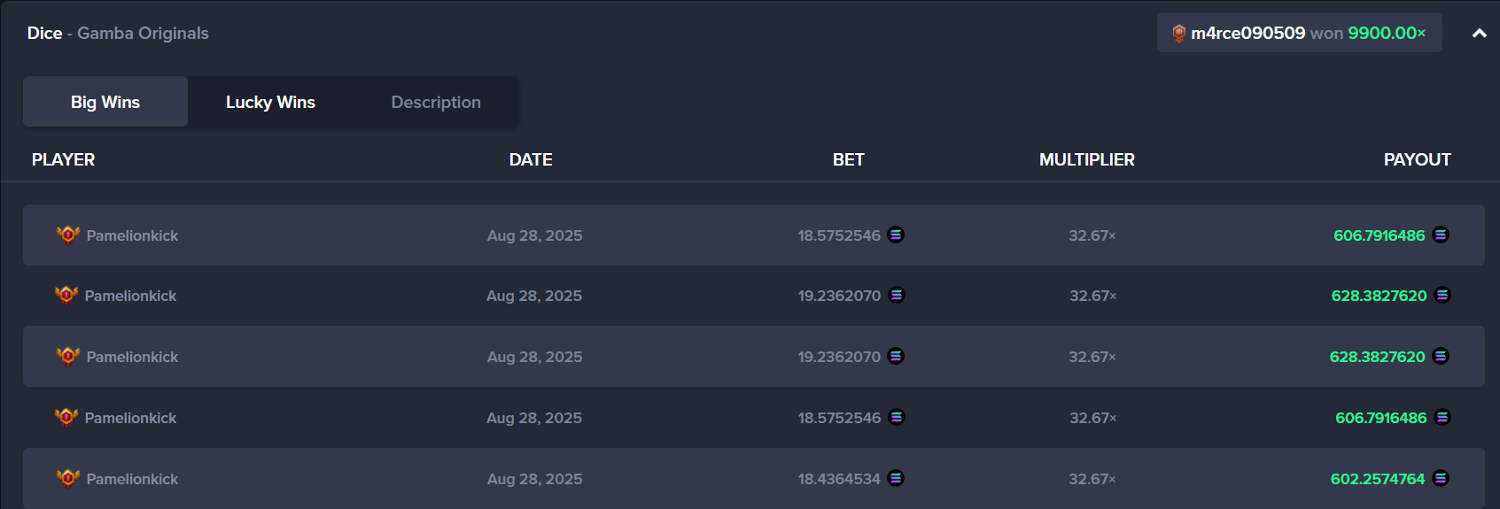The image size is (1500, 509).
Task: Click the Solana coin icon beside the second row's bet
Action: pyautogui.click(x=896, y=295)
